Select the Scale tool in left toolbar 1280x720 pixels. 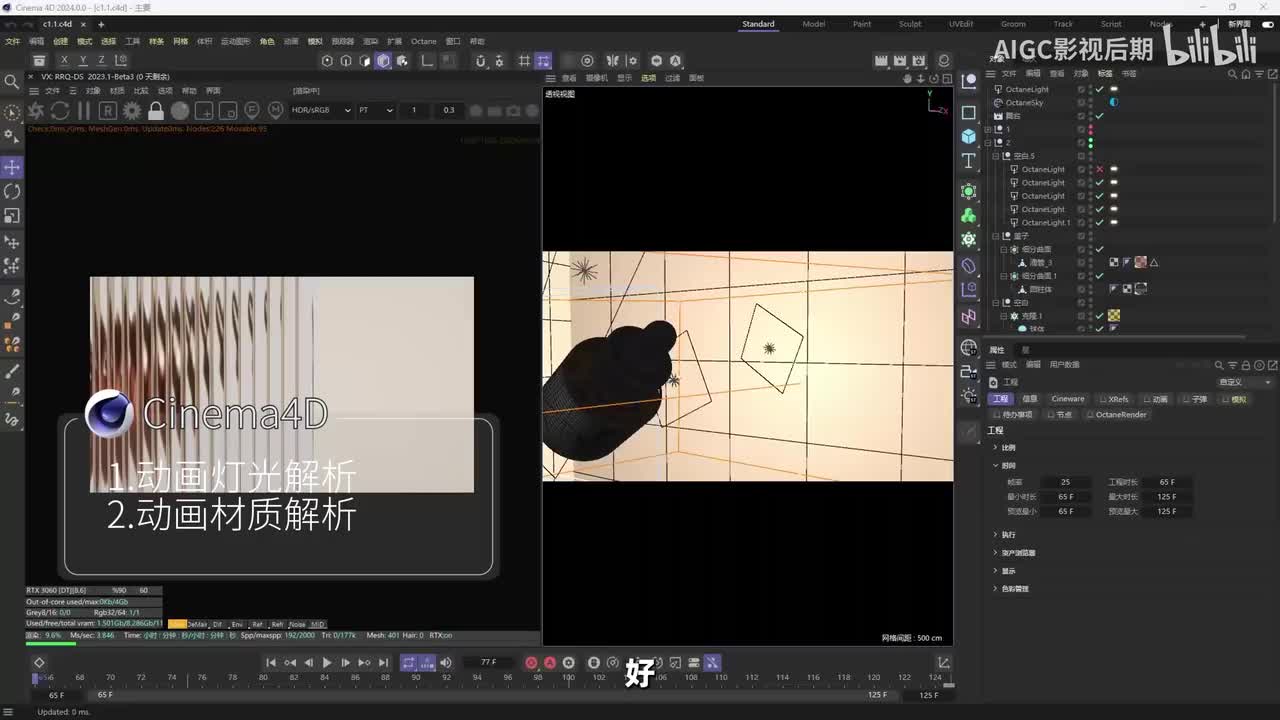pos(12,216)
